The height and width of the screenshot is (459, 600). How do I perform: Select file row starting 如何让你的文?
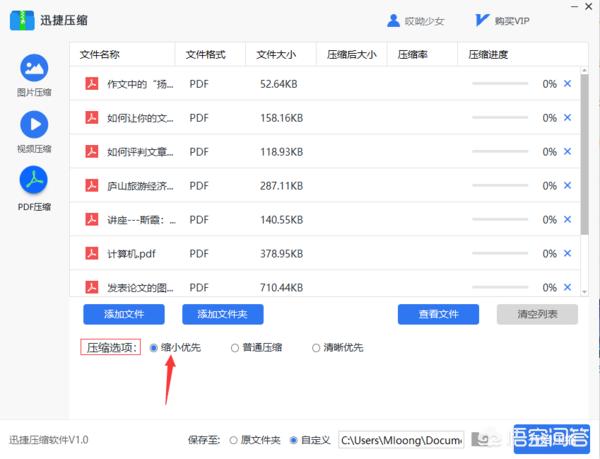coord(325,118)
